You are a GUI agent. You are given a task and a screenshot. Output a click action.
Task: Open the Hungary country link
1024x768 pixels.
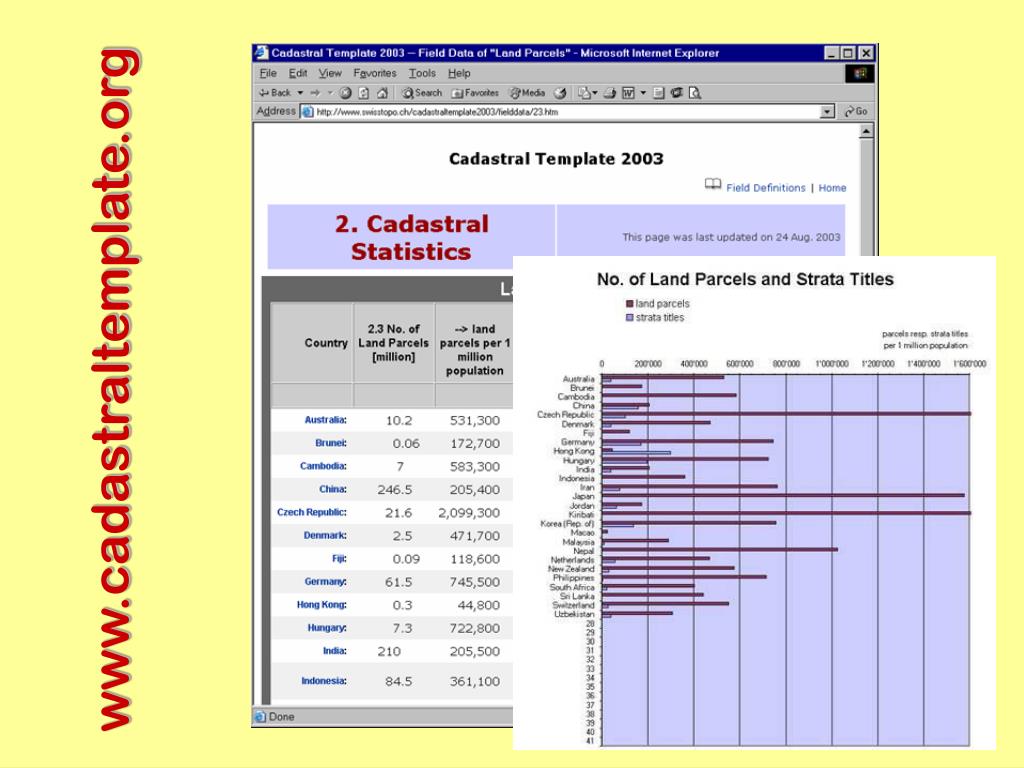(x=327, y=628)
